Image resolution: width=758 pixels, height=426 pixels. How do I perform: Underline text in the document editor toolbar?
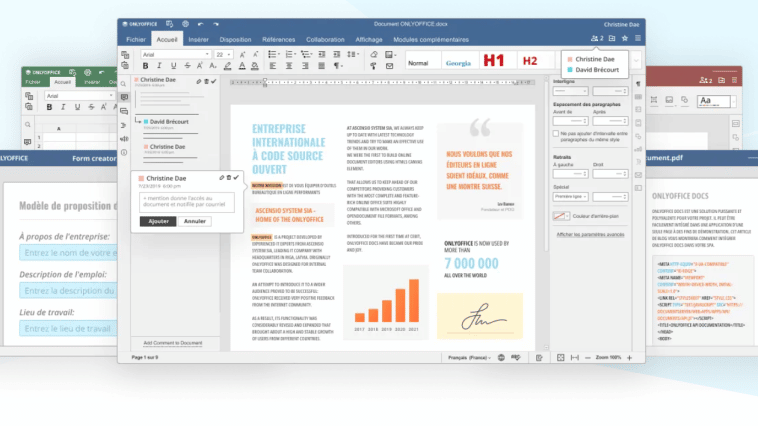click(x=173, y=66)
